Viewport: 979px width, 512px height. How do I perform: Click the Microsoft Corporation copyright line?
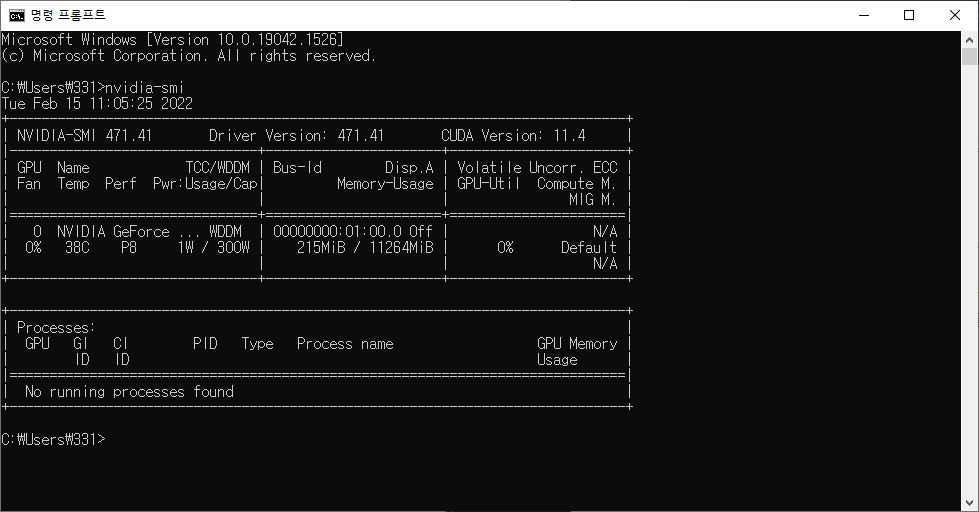point(189,56)
